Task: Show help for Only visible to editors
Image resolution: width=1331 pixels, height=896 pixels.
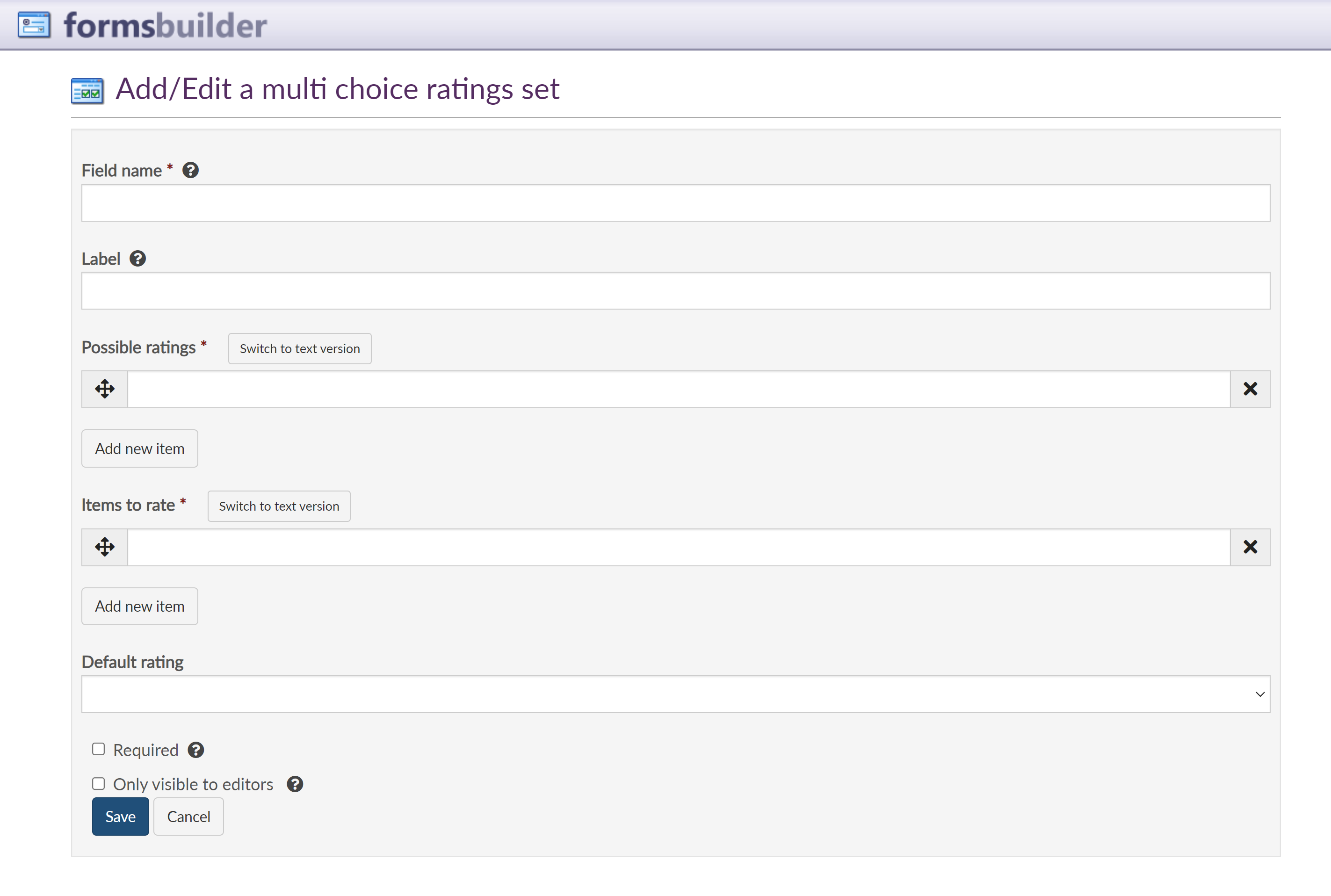Action: click(x=295, y=784)
